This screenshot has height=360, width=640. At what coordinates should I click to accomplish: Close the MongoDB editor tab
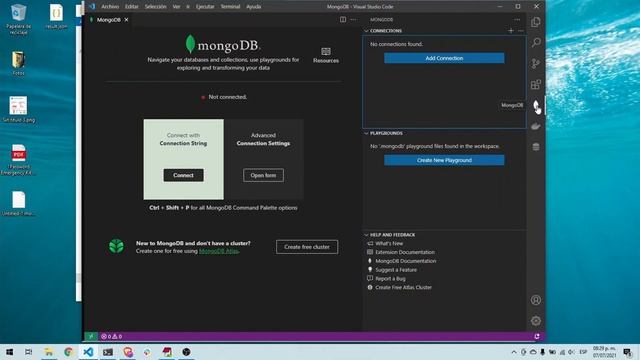[x=127, y=20]
